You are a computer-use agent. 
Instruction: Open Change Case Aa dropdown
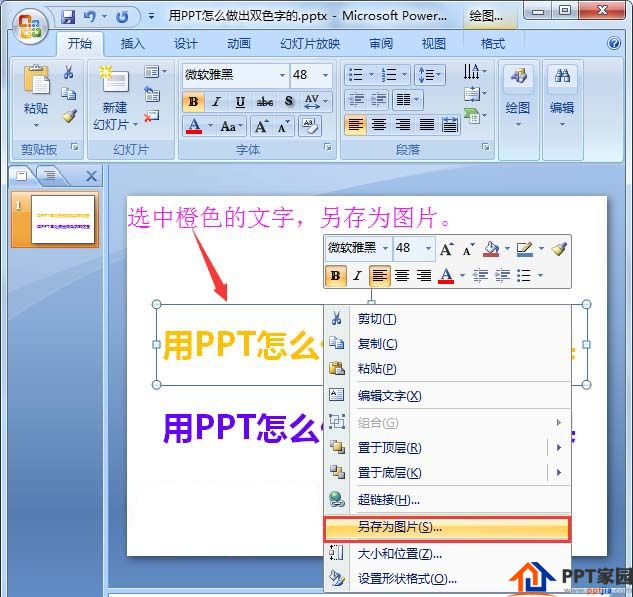(232, 127)
